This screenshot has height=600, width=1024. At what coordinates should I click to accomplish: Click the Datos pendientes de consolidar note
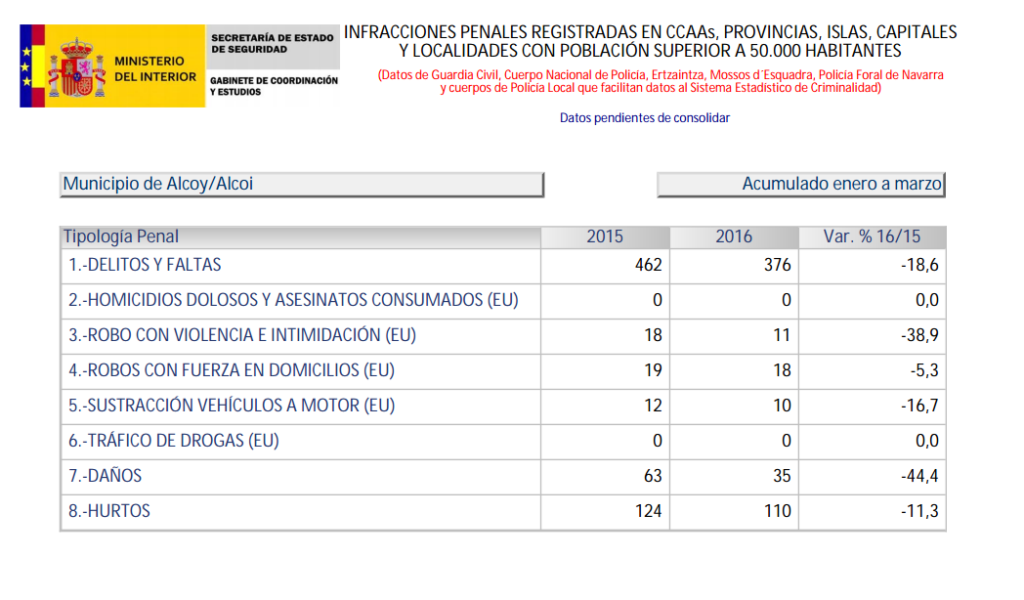tap(644, 118)
